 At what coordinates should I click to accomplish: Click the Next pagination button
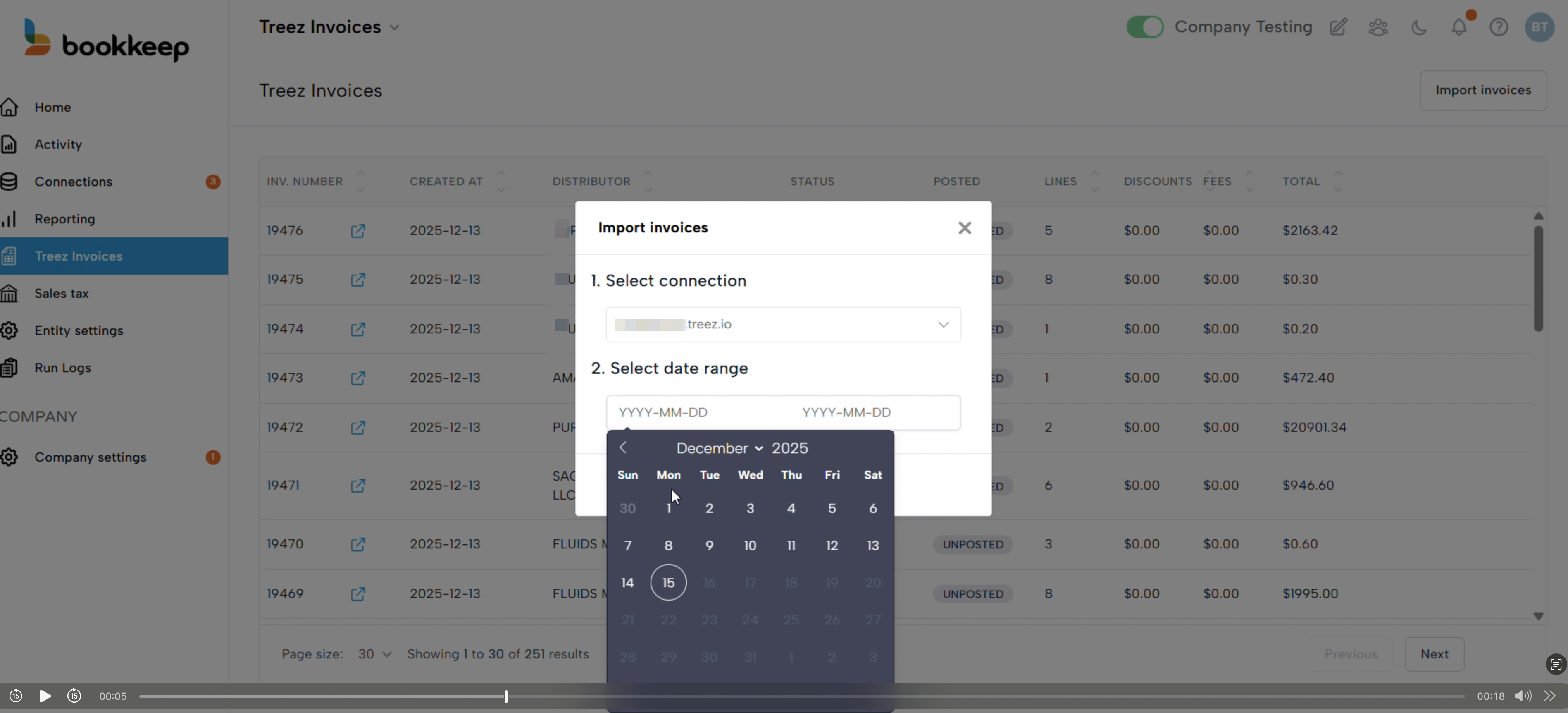click(1435, 653)
